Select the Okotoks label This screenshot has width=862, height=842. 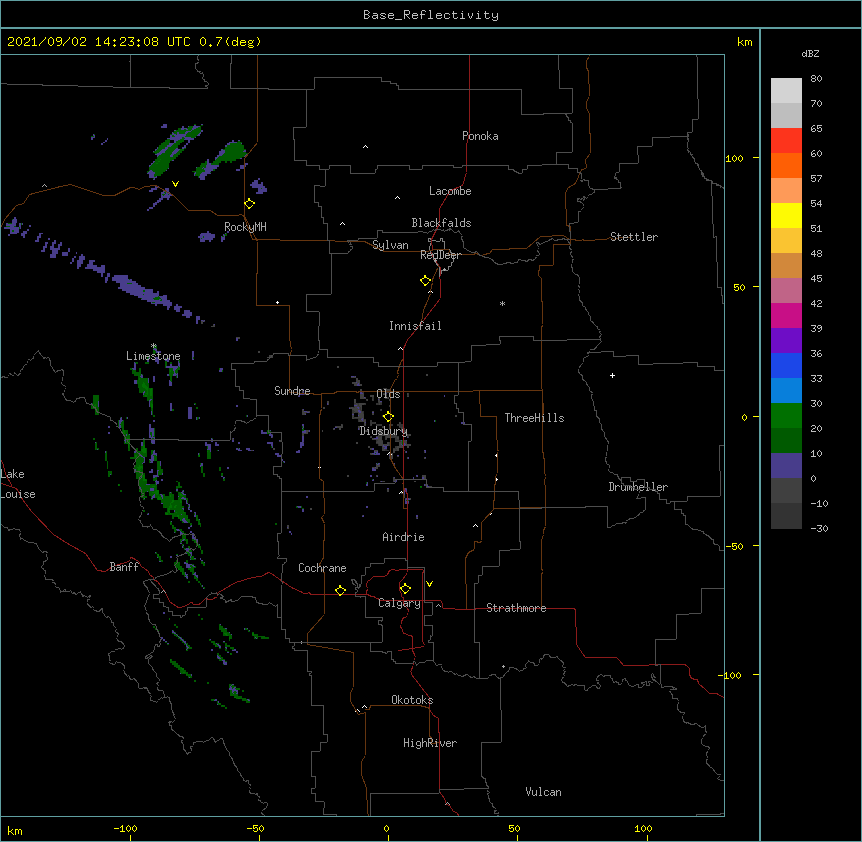coord(412,700)
